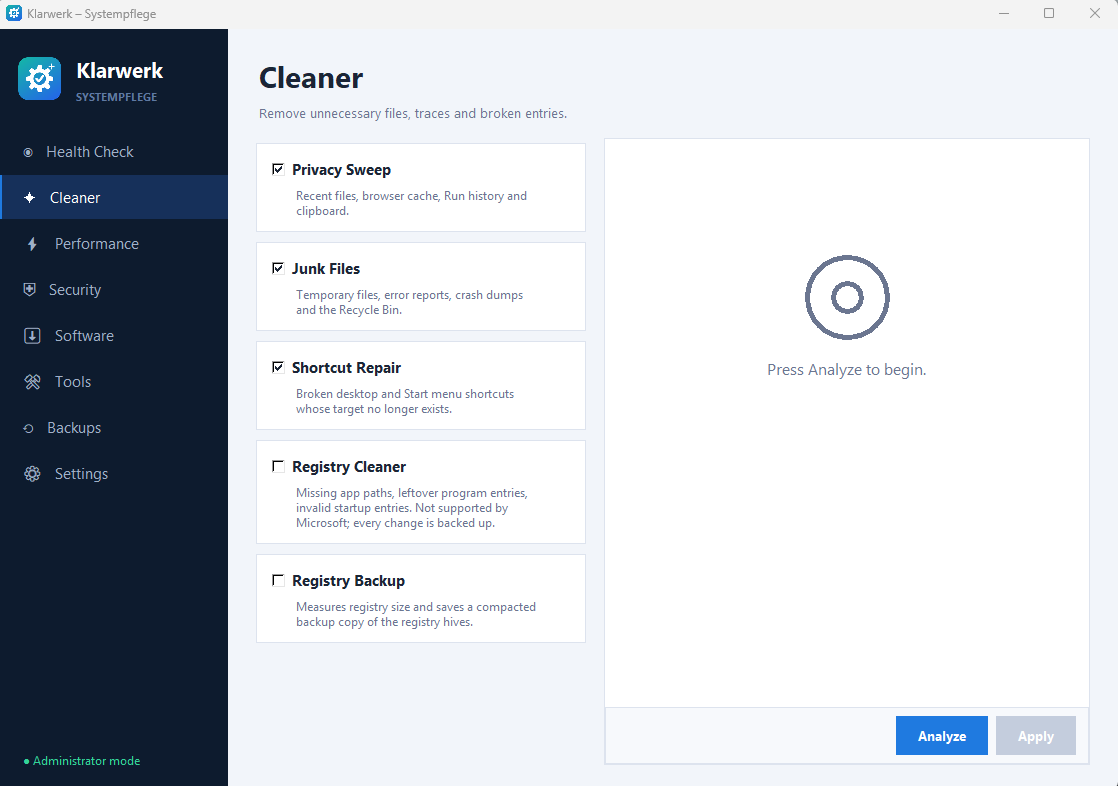Click the 'Temporary files, error reports' description
1118x786 pixels.
click(409, 302)
